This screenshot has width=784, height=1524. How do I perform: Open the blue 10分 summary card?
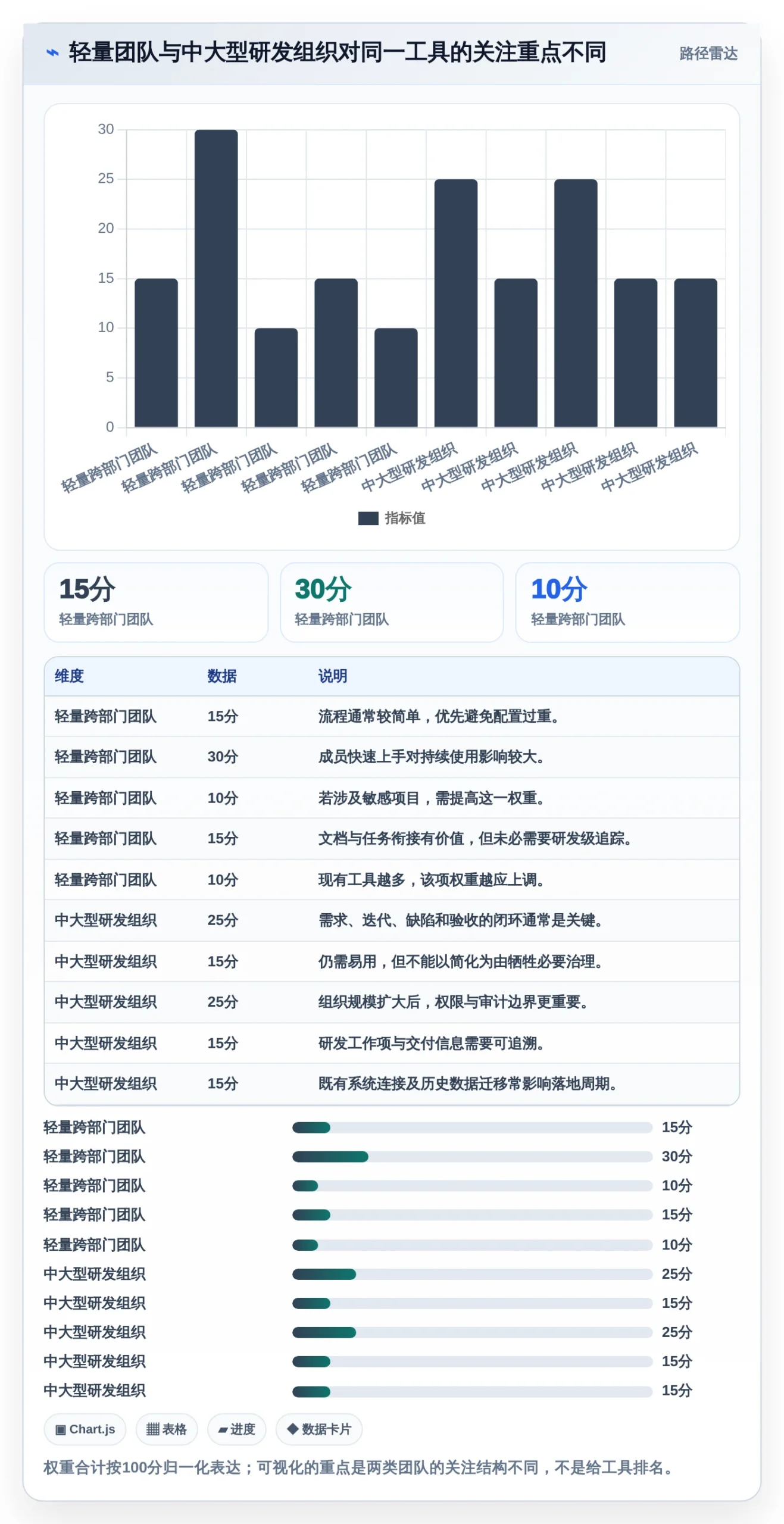[627, 602]
